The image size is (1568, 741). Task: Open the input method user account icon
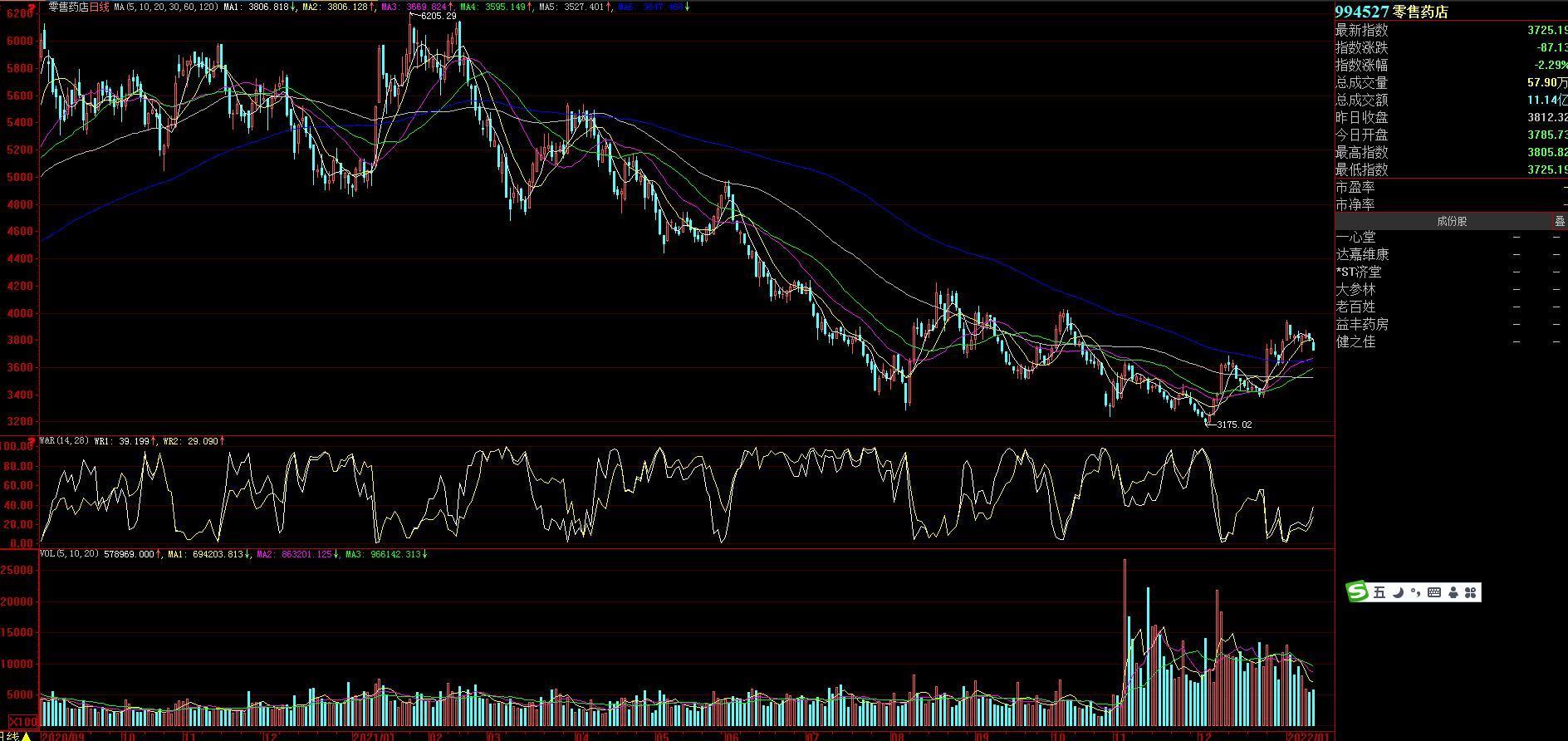pyautogui.click(x=1453, y=592)
